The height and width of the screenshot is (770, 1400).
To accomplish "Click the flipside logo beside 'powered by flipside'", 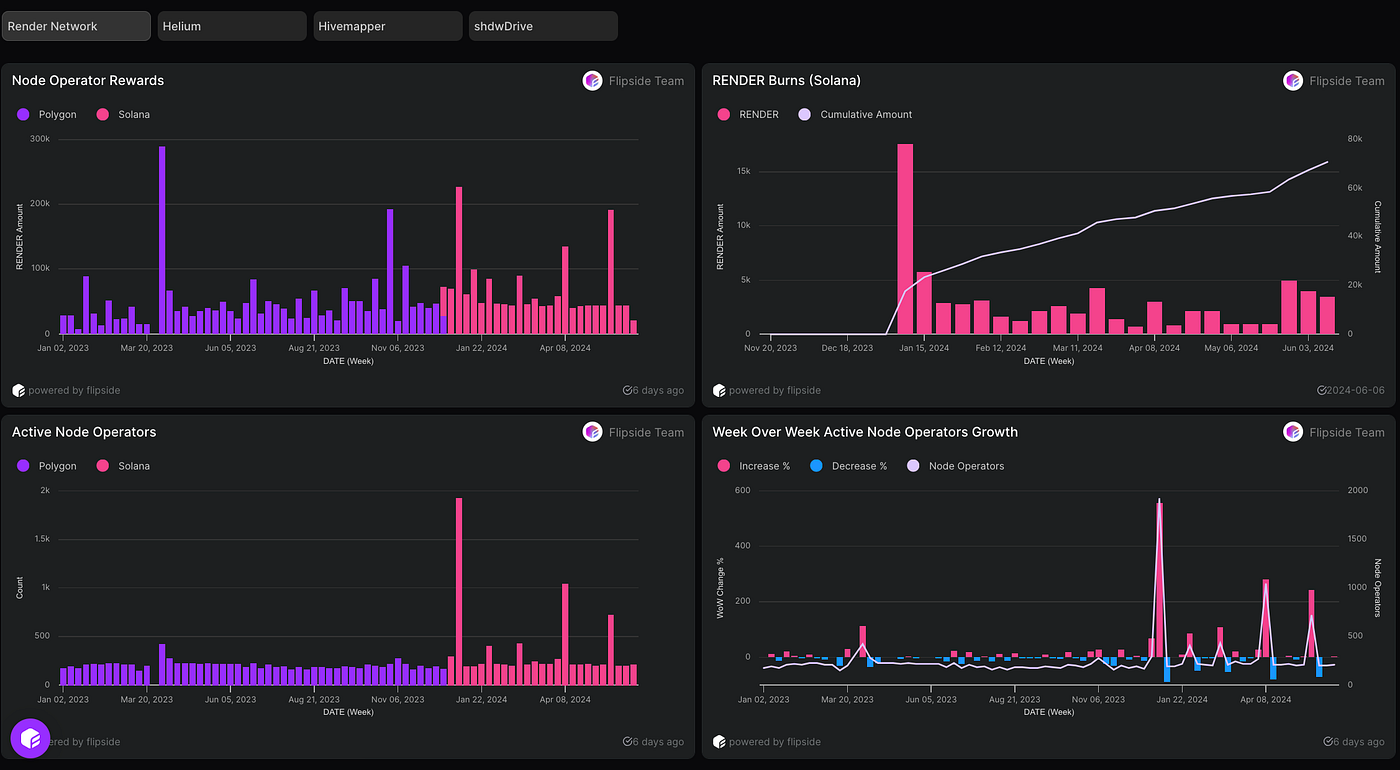I will pyautogui.click(x=18, y=390).
